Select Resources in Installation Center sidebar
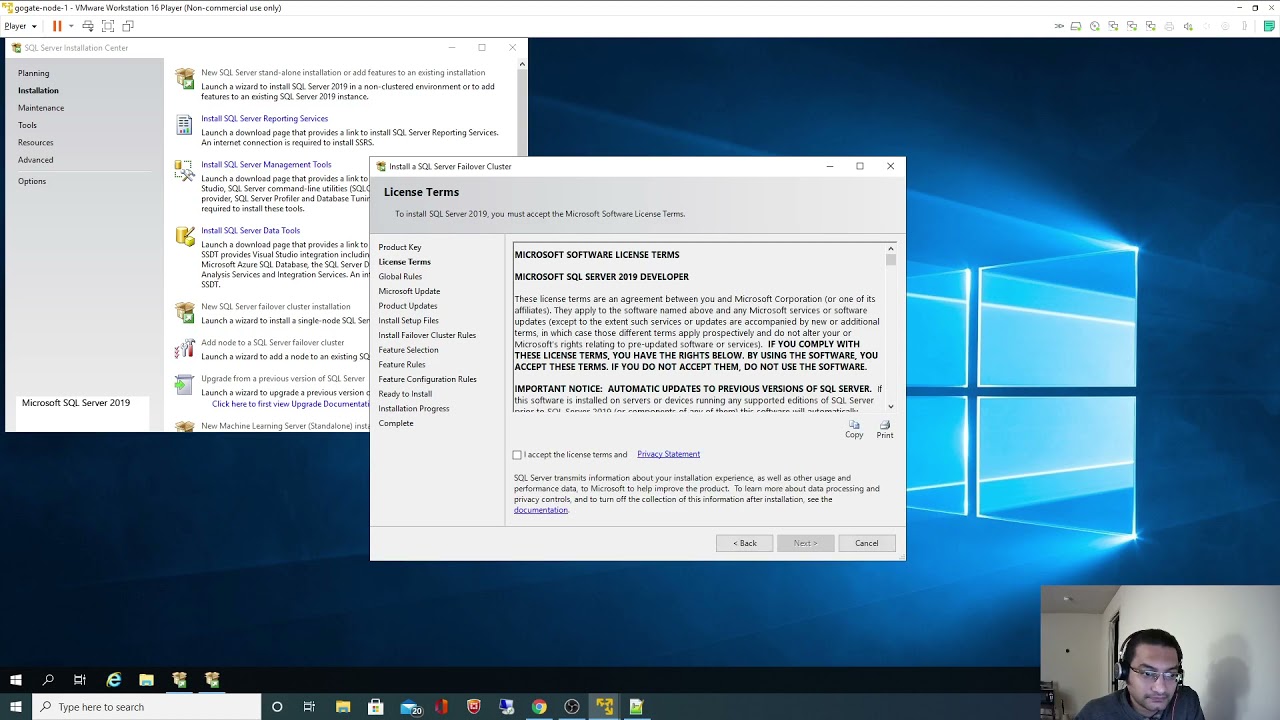The width and height of the screenshot is (1280, 720). (35, 142)
